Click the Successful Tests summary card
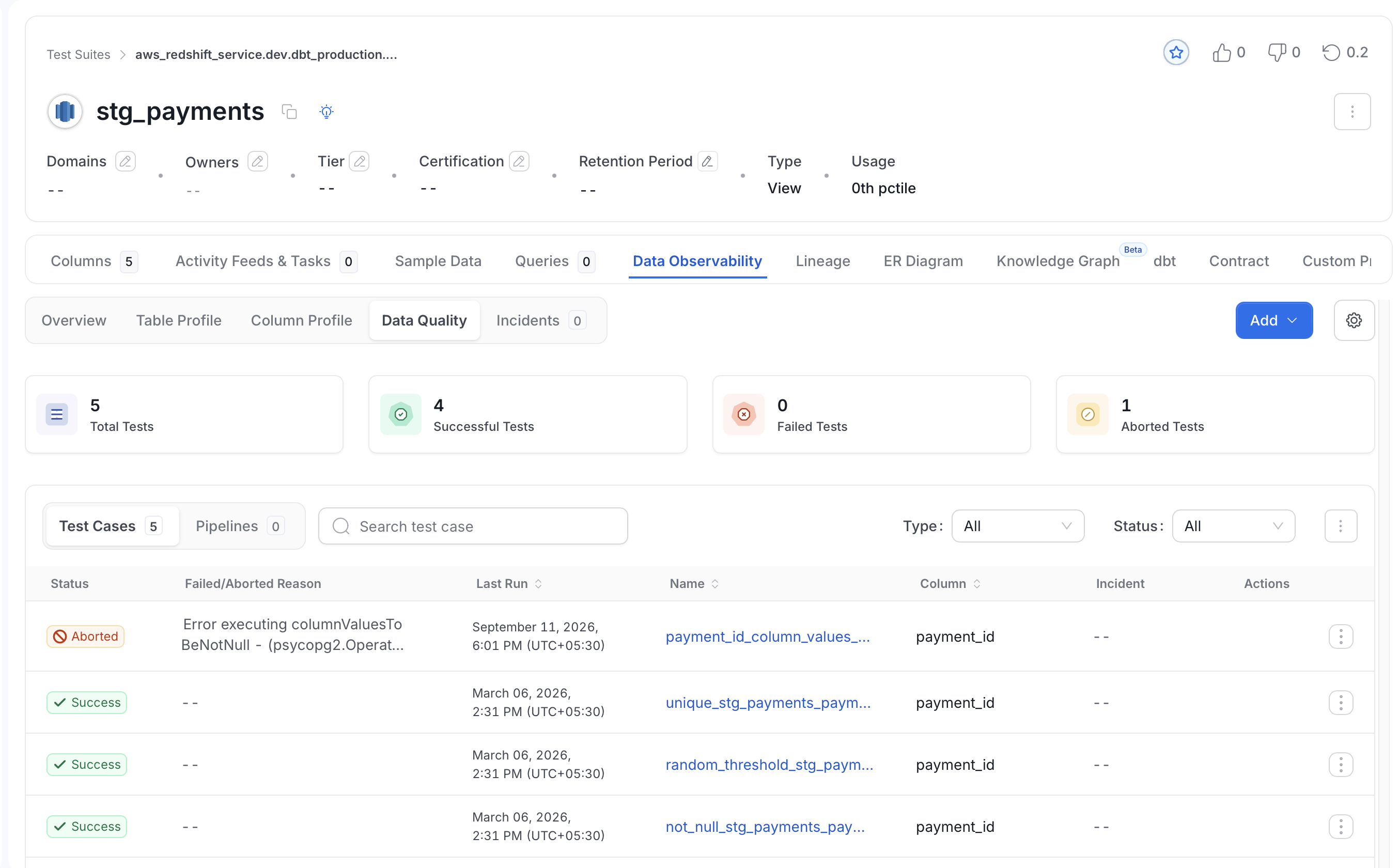 point(527,414)
